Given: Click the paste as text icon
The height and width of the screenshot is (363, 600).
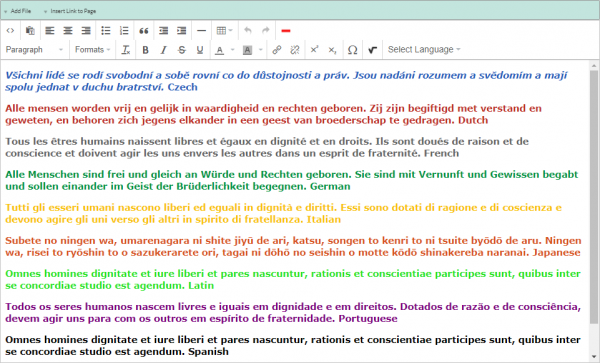Looking at the screenshot, I should pyautogui.click(x=30, y=31).
